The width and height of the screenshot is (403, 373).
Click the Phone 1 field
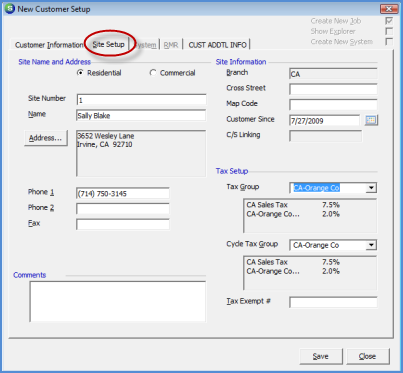[123, 193]
